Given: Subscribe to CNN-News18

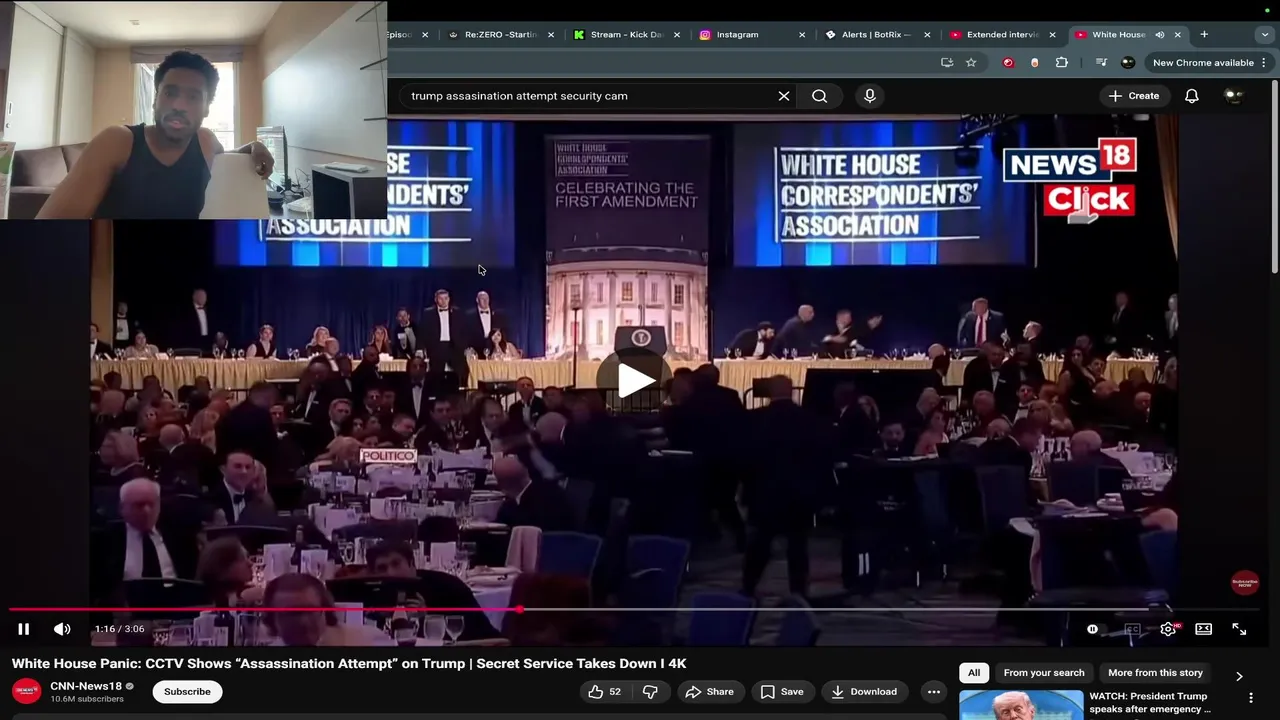Looking at the screenshot, I should tap(187, 692).
